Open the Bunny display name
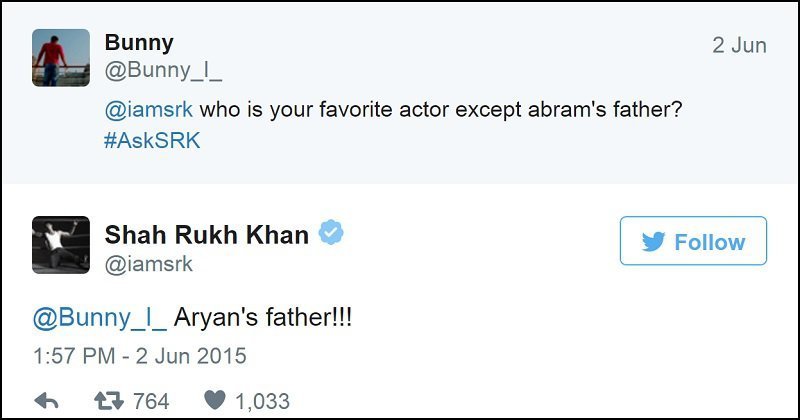Image resolution: width=800 pixels, height=420 pixels. (x=139, y=43)
